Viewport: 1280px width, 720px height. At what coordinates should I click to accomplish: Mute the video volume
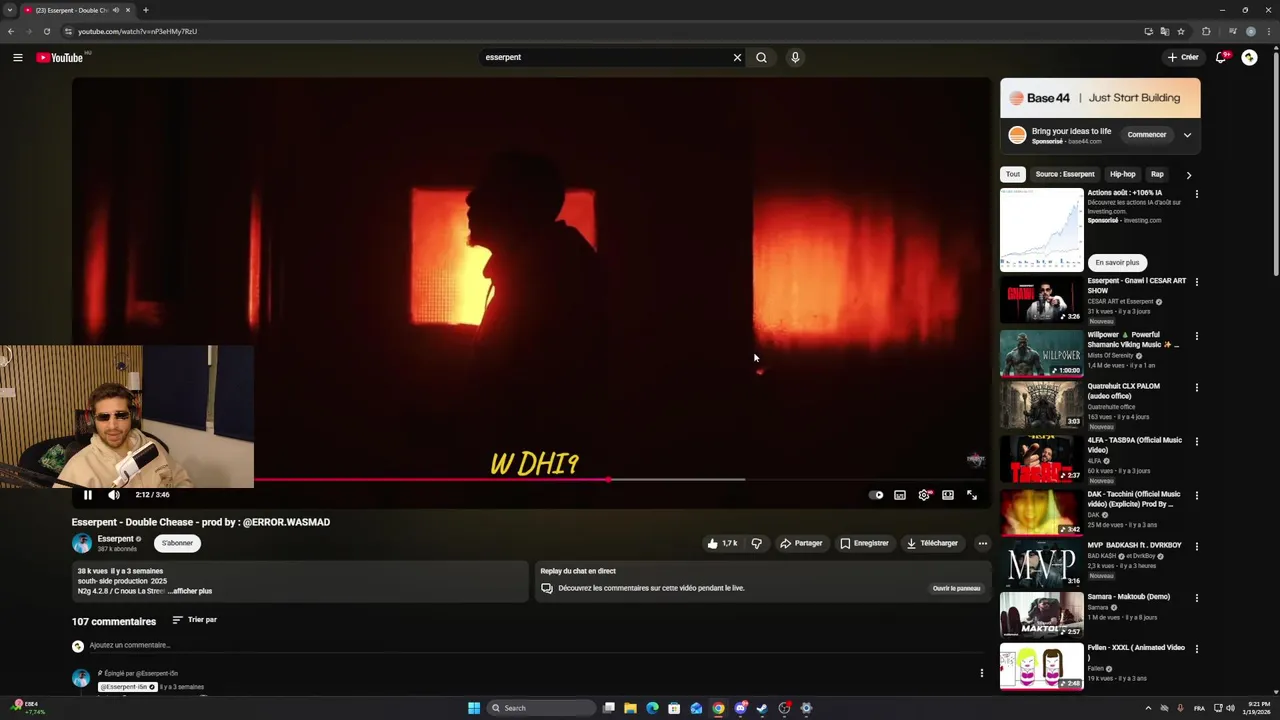tap(114, 495)
